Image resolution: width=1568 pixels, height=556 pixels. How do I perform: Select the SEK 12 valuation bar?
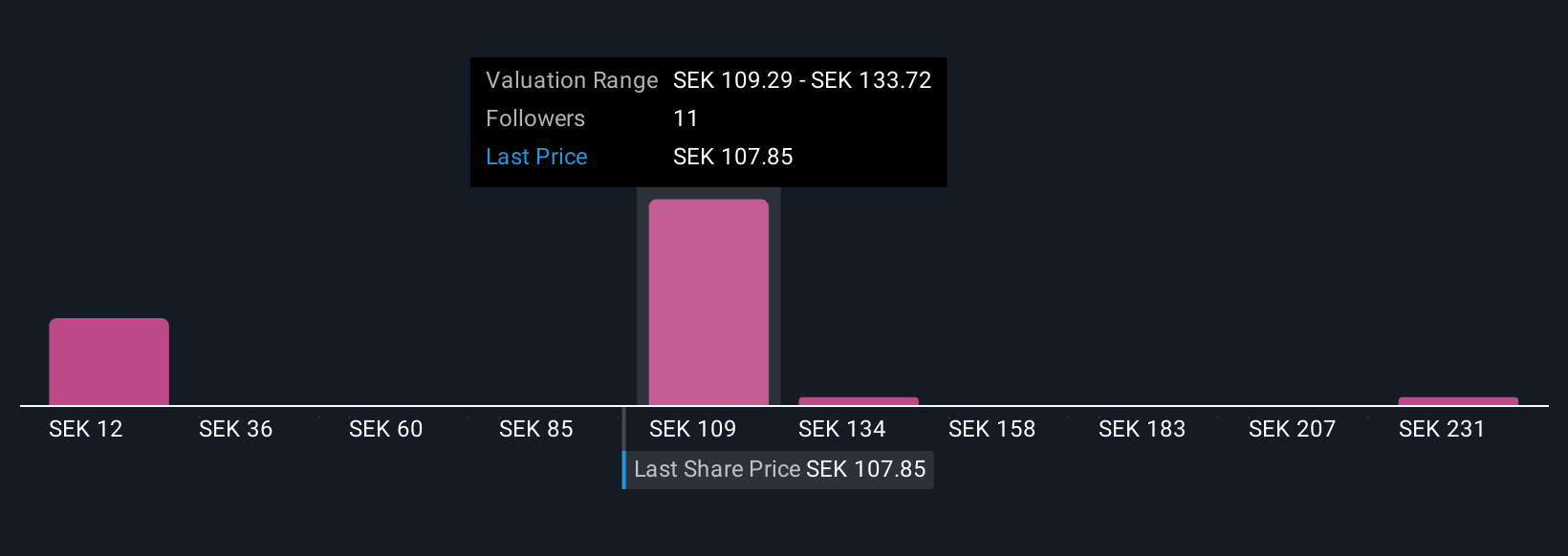(109, 362)
